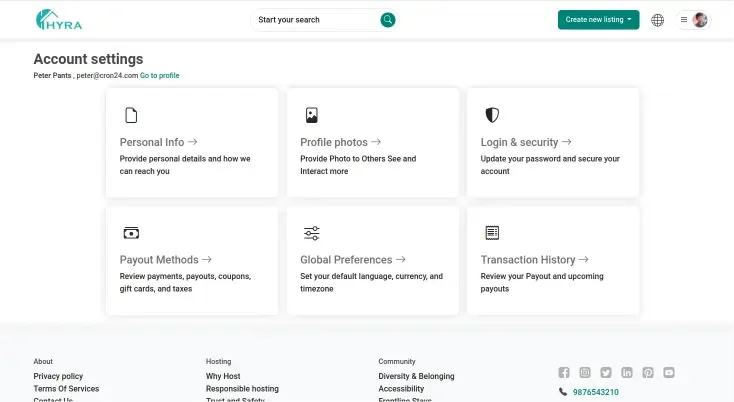
Task: Click the search magnifier button
Action: point(388,20)
